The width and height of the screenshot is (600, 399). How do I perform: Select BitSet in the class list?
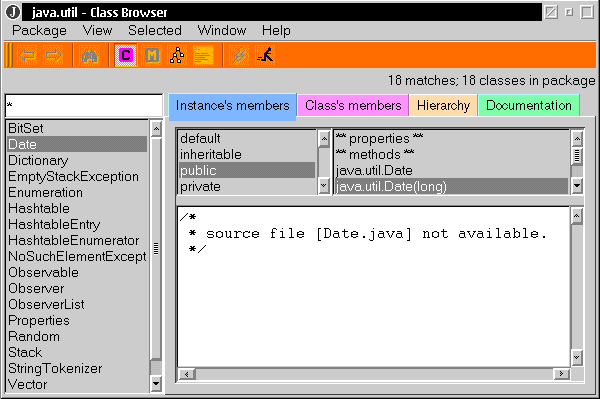point(77,128)
